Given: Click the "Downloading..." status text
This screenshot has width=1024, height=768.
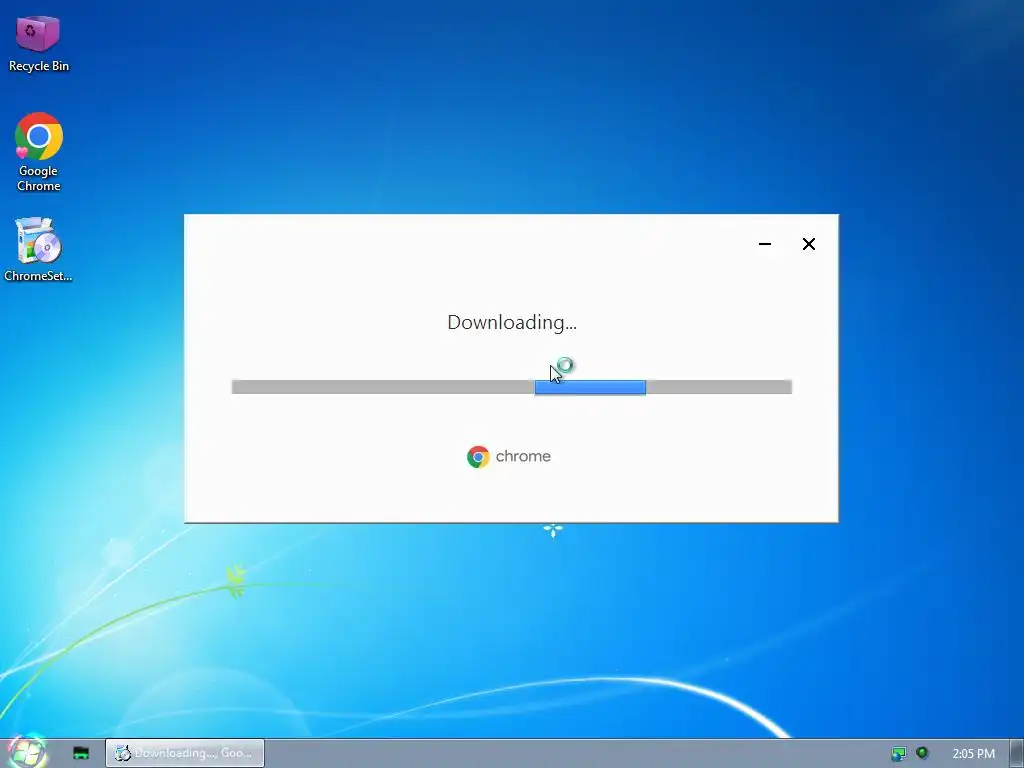Looking at the screenshot, I should [x=512, y=323].
